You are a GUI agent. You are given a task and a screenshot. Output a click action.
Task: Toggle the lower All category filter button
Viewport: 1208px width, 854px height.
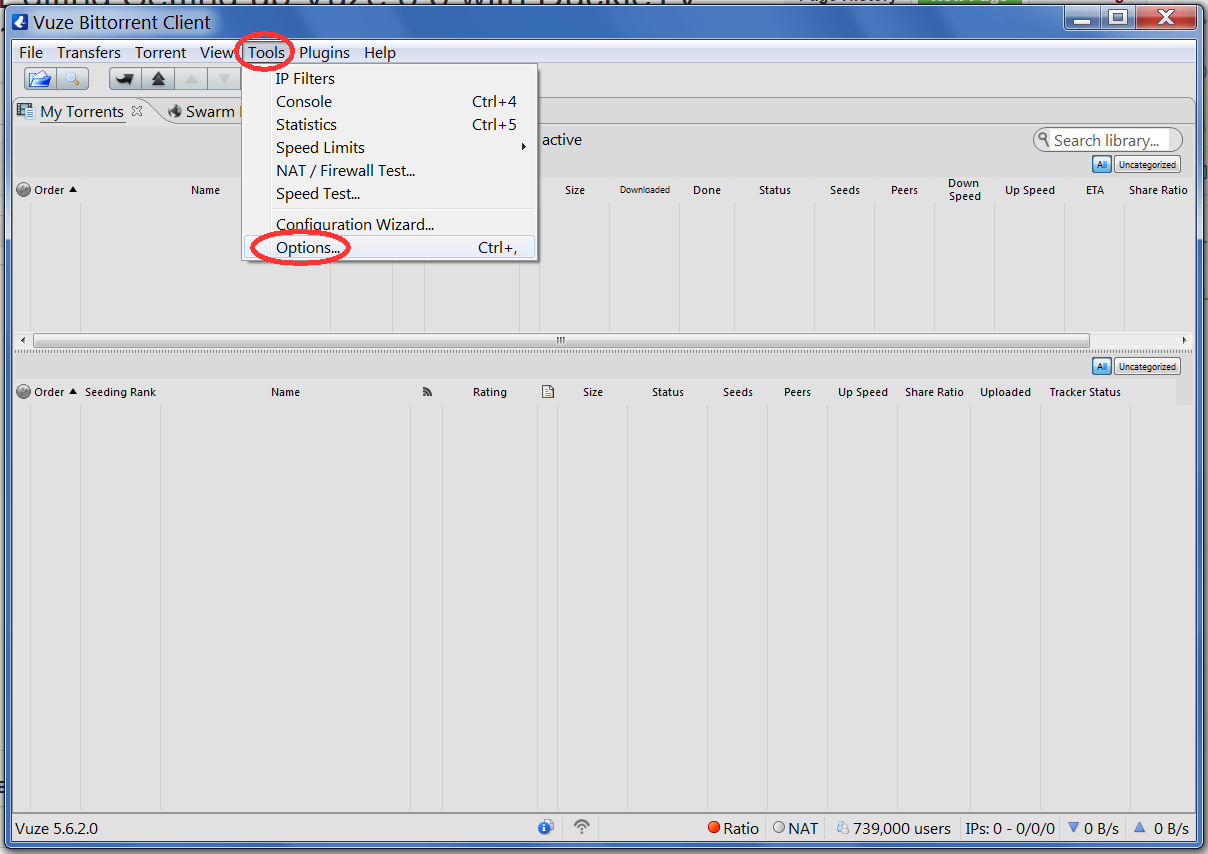(x=1101, y=366)
